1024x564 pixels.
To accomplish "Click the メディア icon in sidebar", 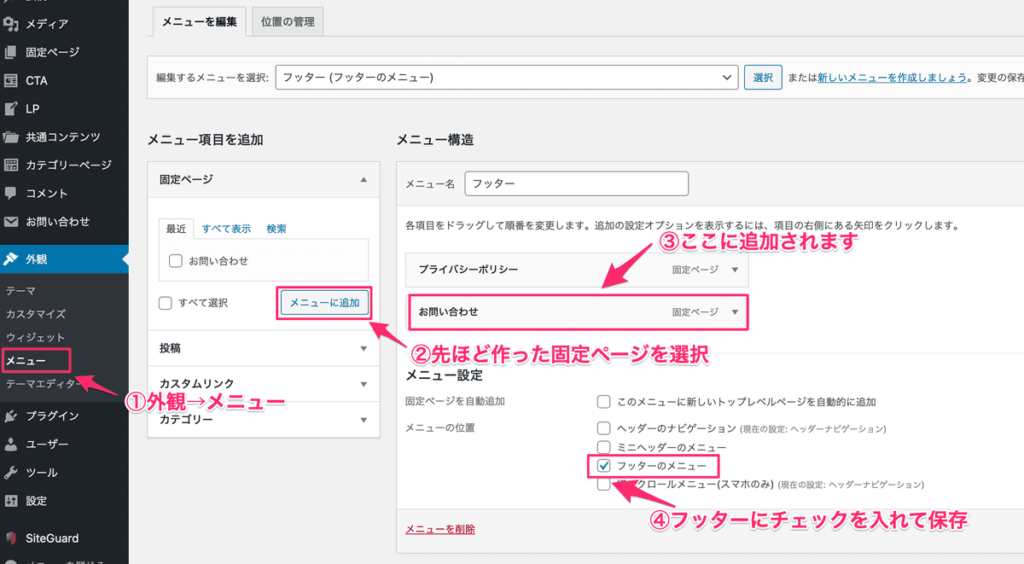I will click(11, 23).
